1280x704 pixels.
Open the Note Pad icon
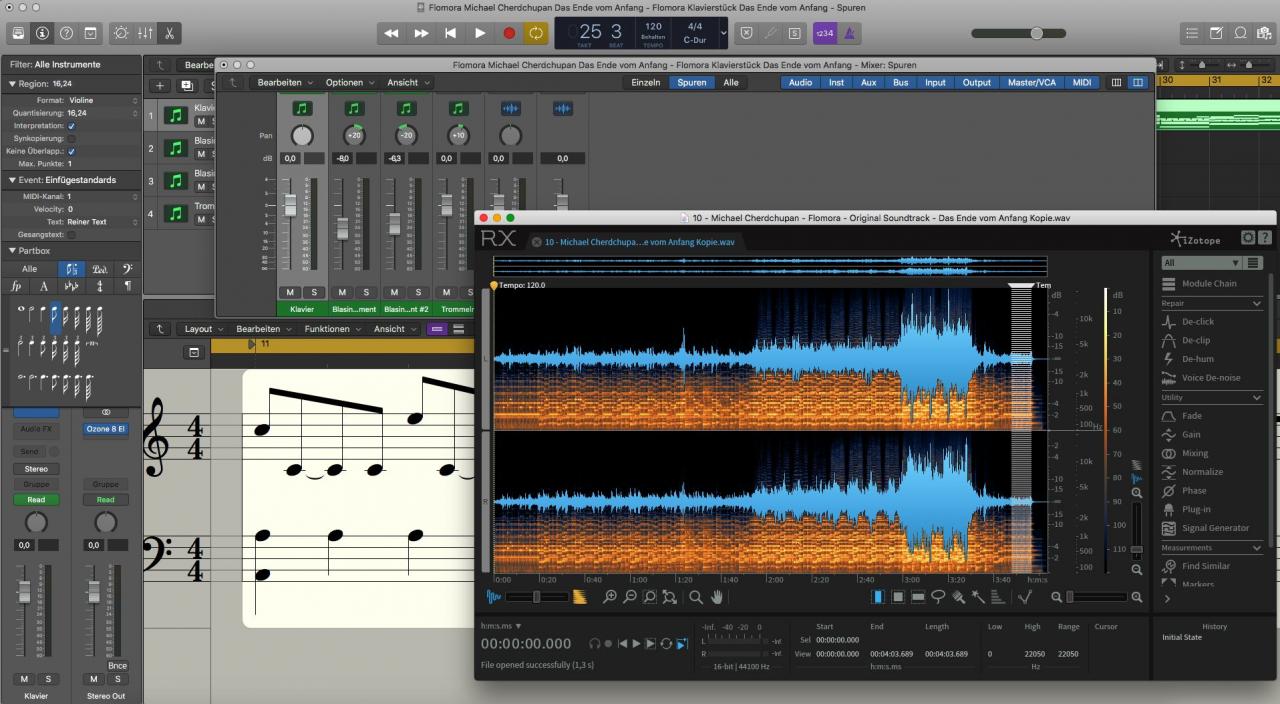pyautogui.click(x=1216, y=33)
